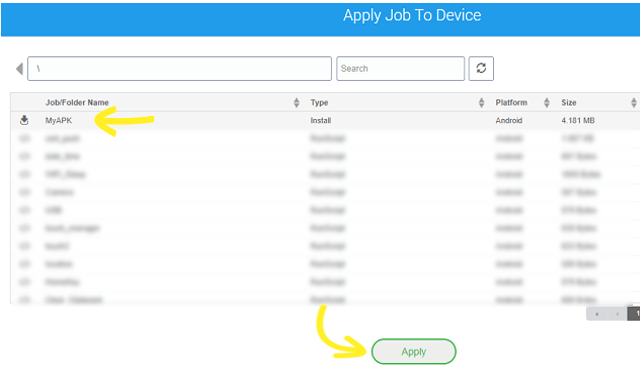Image resolution: width=640 pixels, height=370 pixels.
Task: Click the Type column header
Action: pyautogui.click(x=319, y=102)
